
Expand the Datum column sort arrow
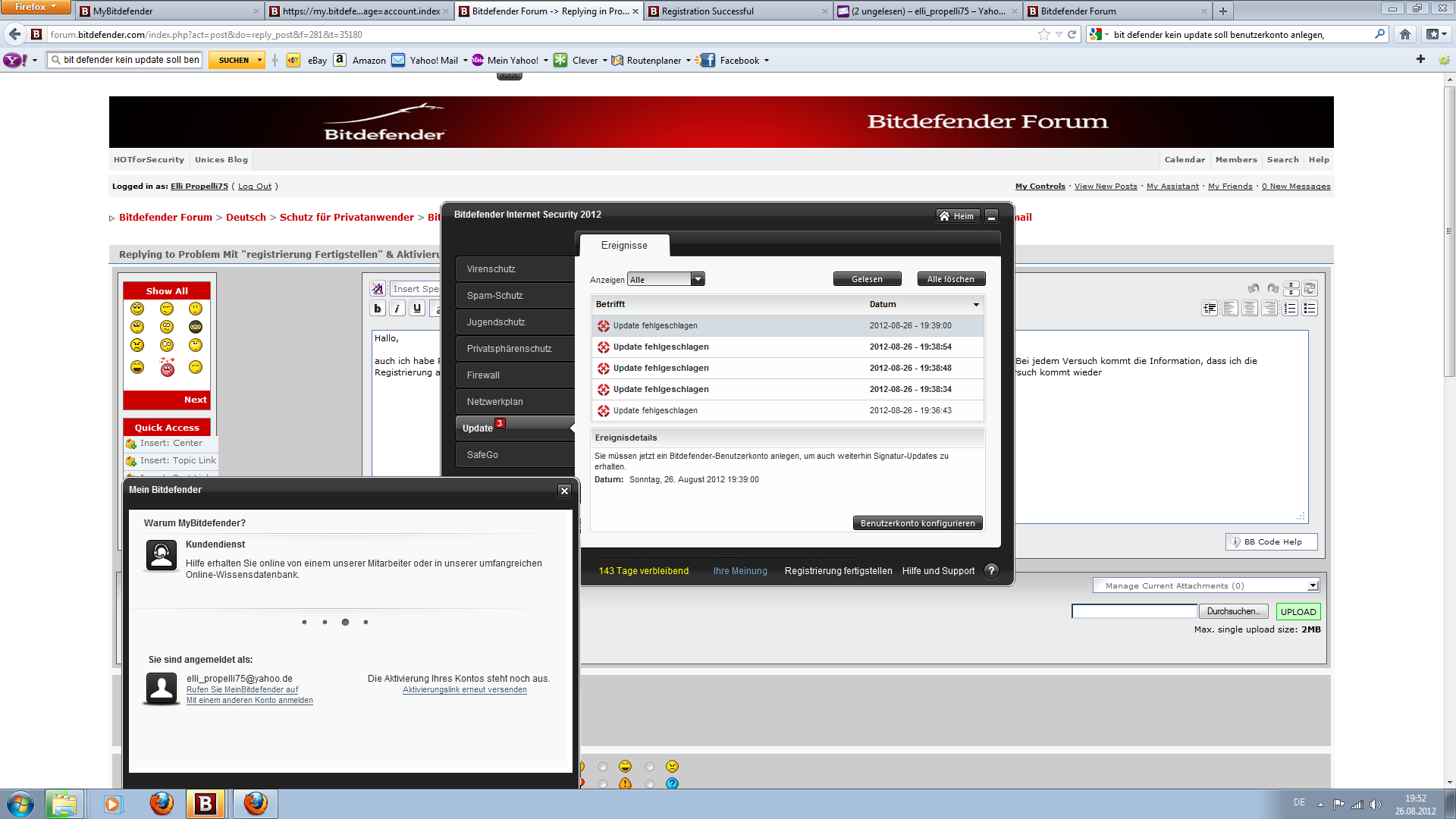point(976,305)
